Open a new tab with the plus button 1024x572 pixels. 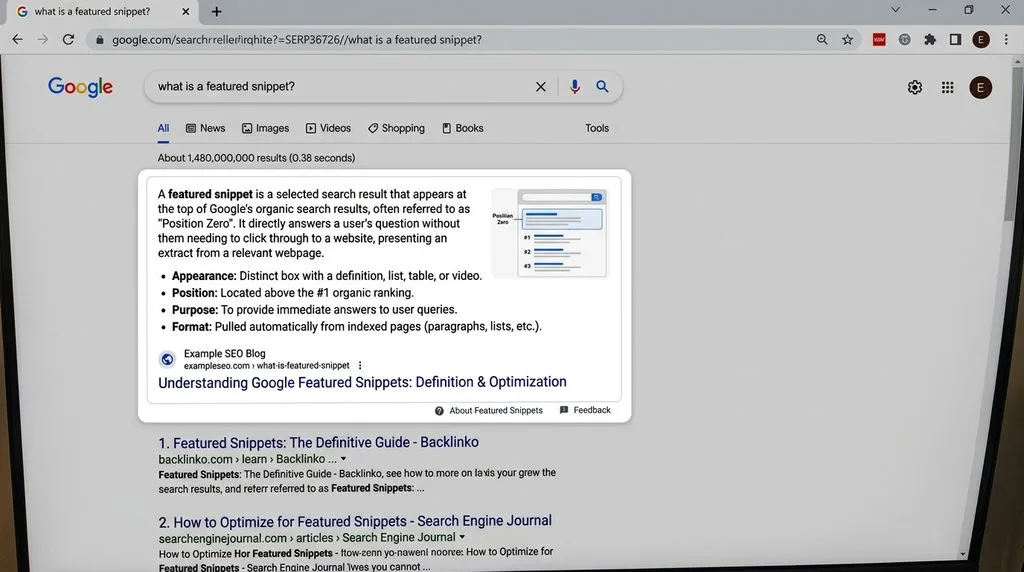pos(216,12)
